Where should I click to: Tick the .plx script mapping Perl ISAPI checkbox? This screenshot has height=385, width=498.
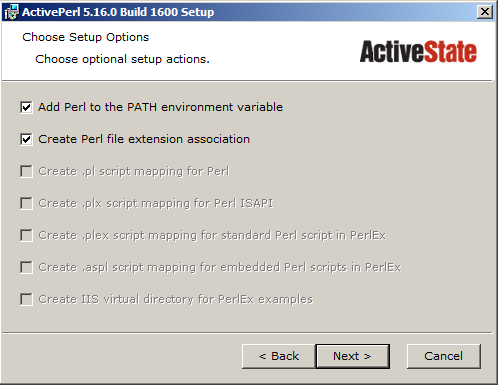26,203
